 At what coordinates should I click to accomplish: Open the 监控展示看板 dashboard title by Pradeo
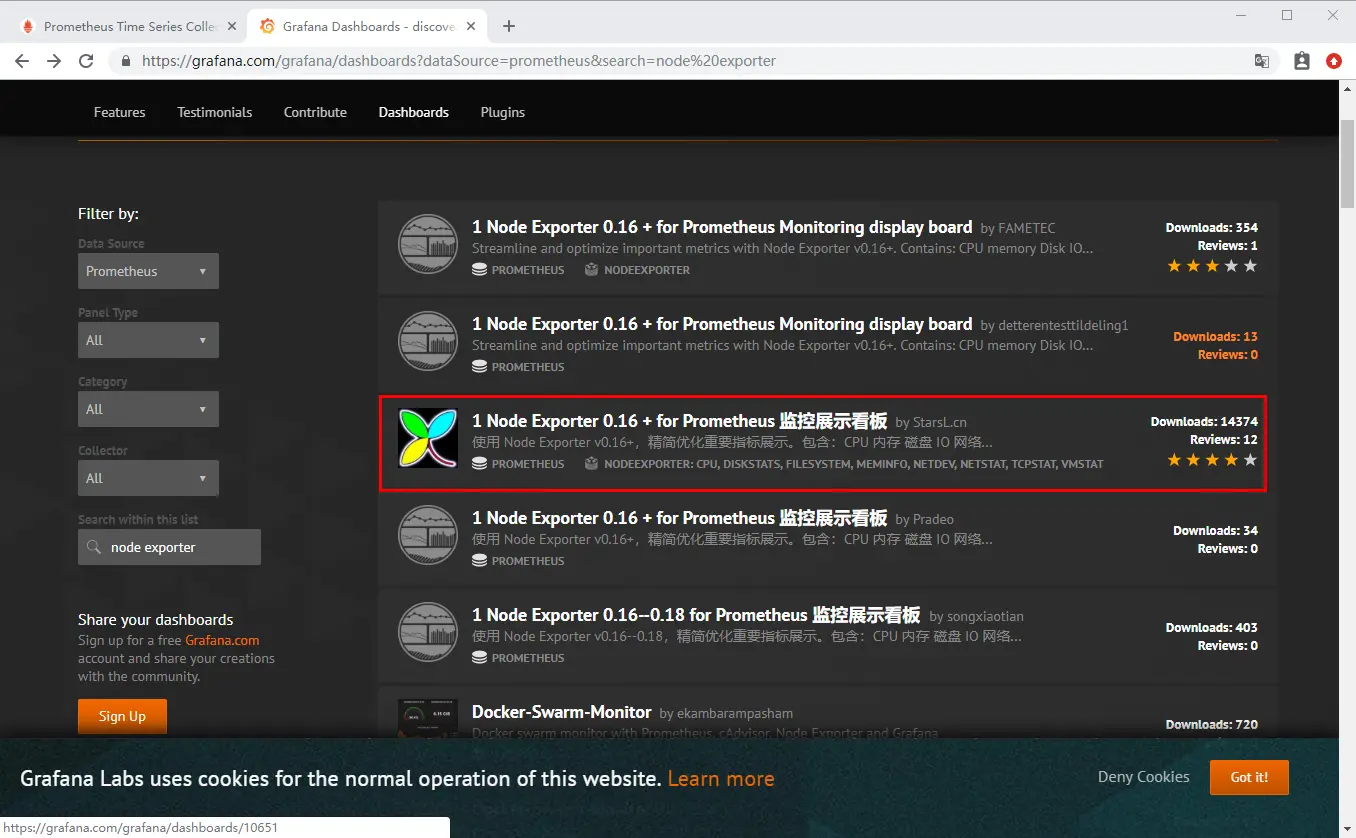[680, 518]
